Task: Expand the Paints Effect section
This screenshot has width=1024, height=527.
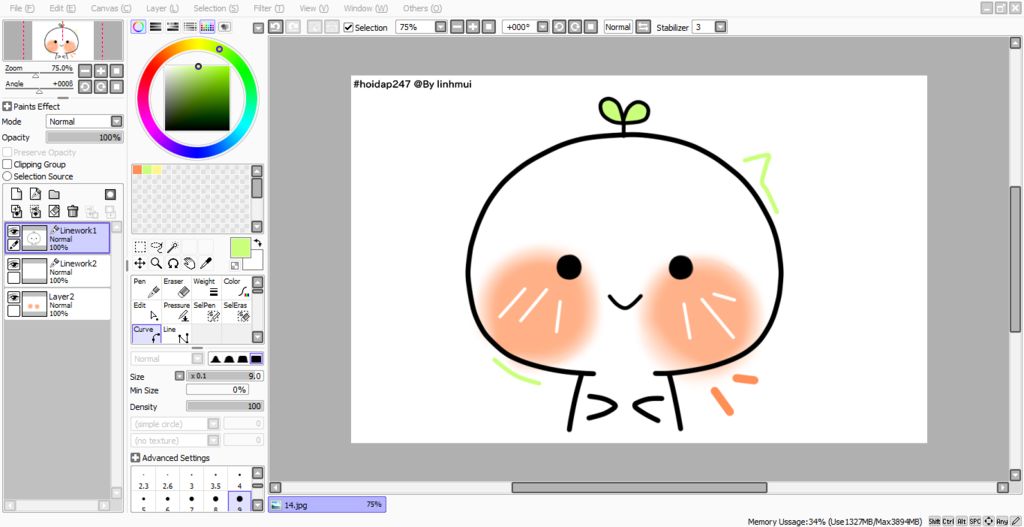Action: (7, 106)
